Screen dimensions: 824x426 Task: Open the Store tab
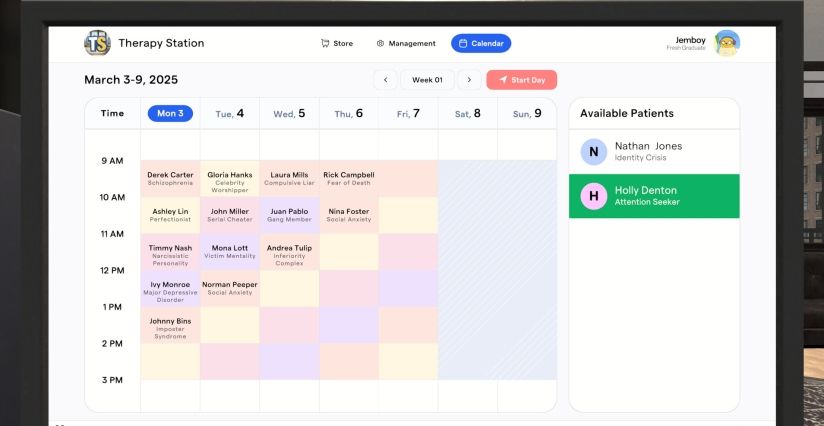click(x=337, y=43)
